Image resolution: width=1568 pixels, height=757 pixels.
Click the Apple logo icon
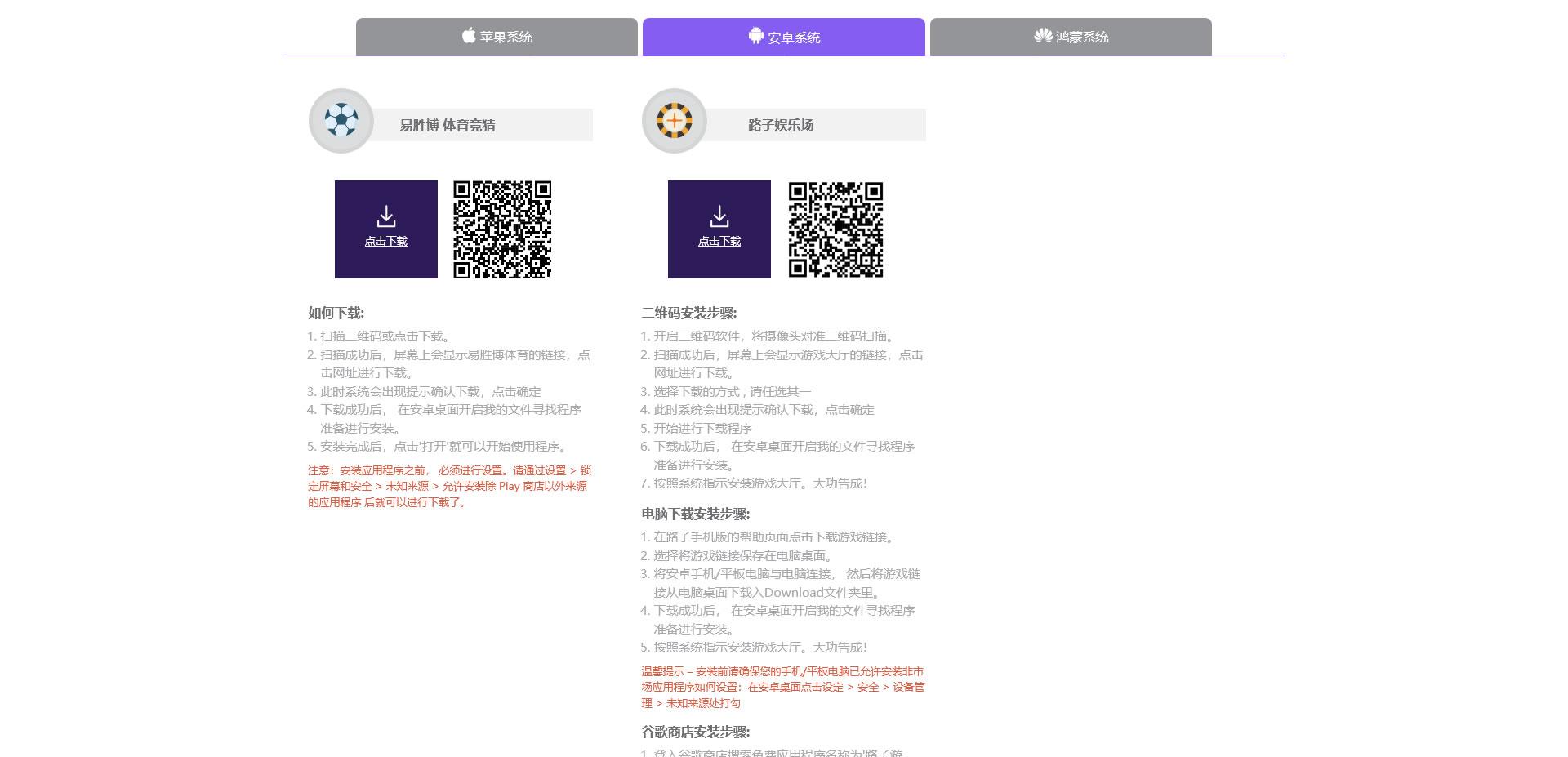(x=469, y=35)
